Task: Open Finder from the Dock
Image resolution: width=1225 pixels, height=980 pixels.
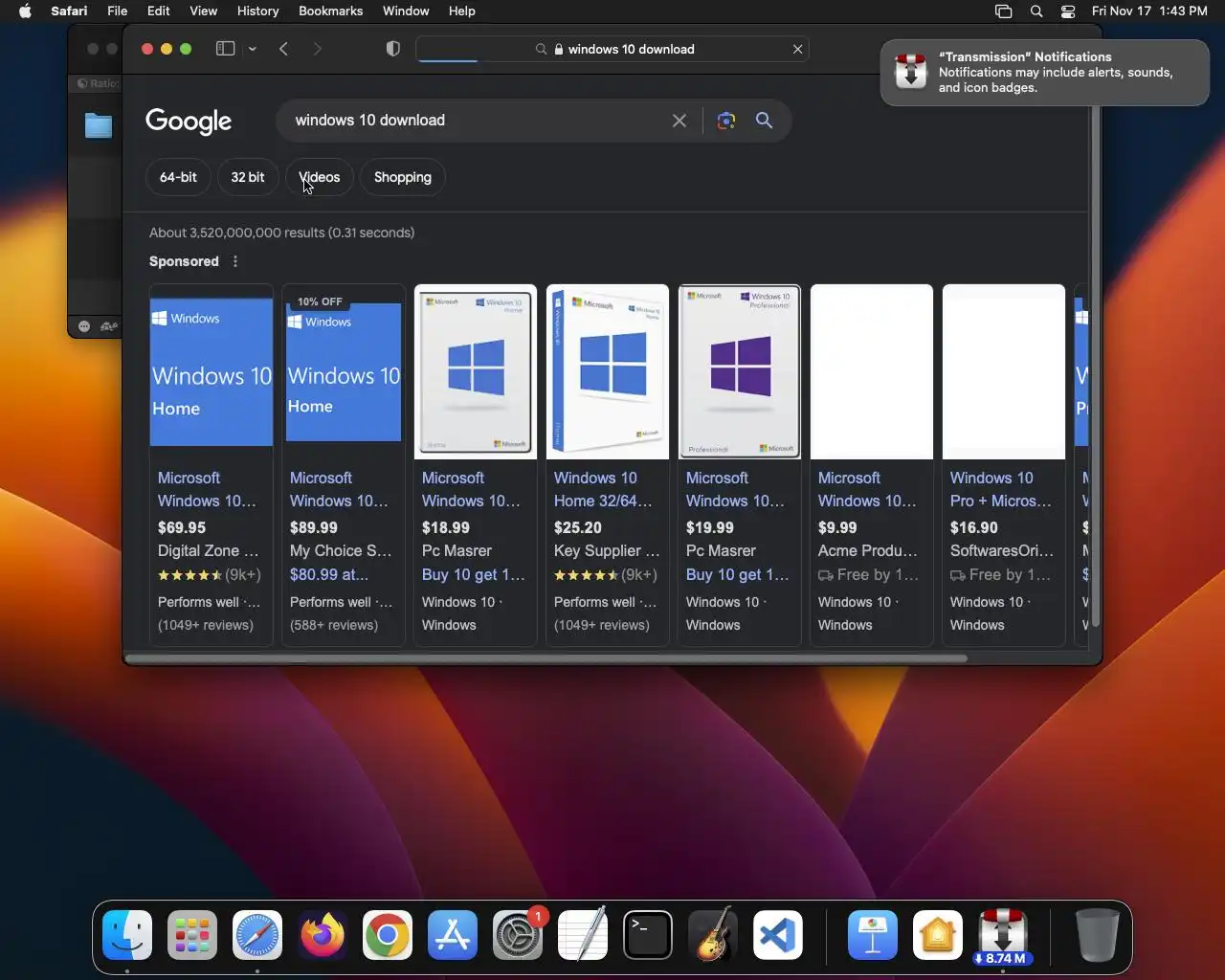Action: 127,935
